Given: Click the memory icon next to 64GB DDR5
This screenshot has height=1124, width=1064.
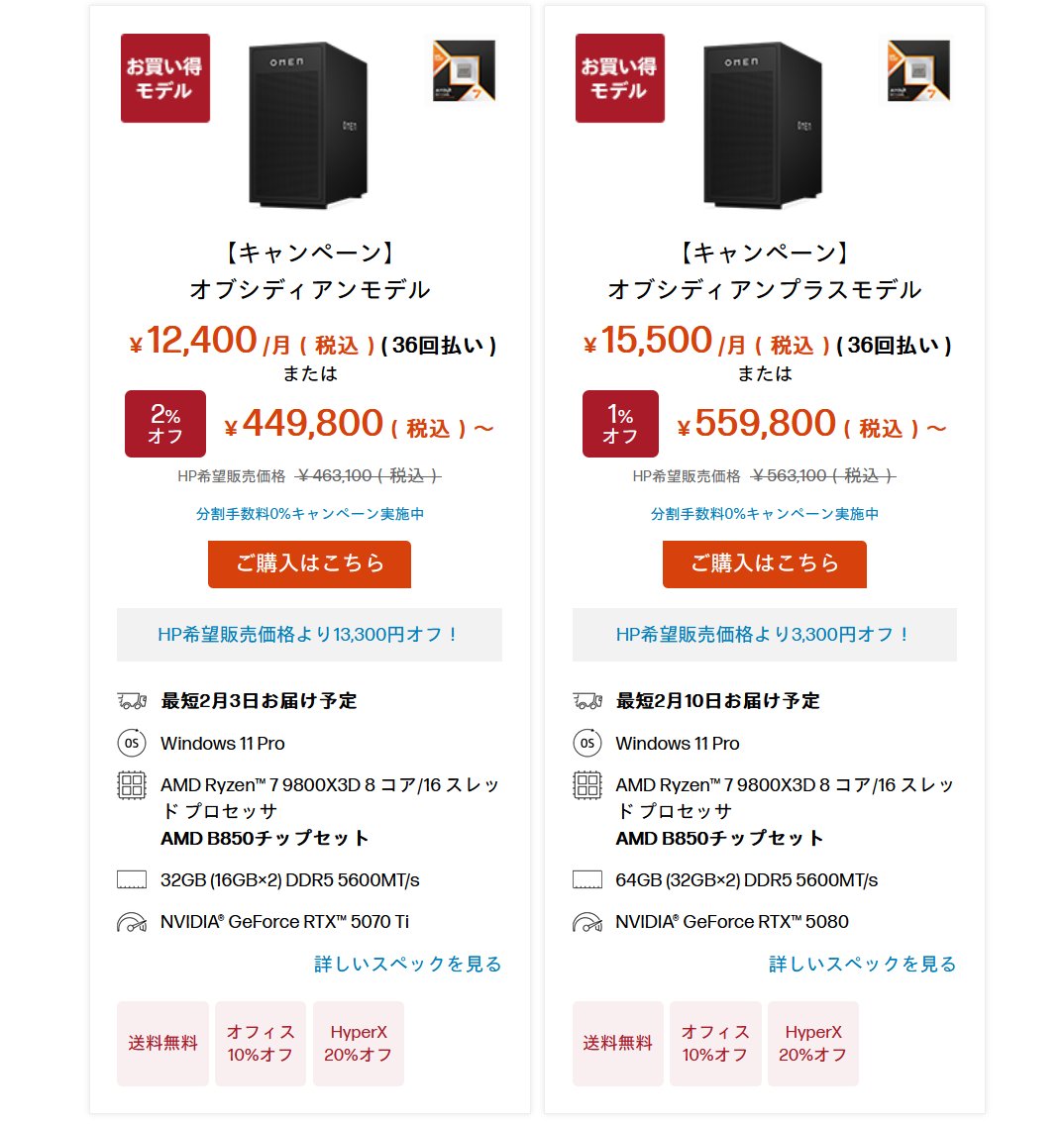Looking at the screenshot, I should [585, 879].
